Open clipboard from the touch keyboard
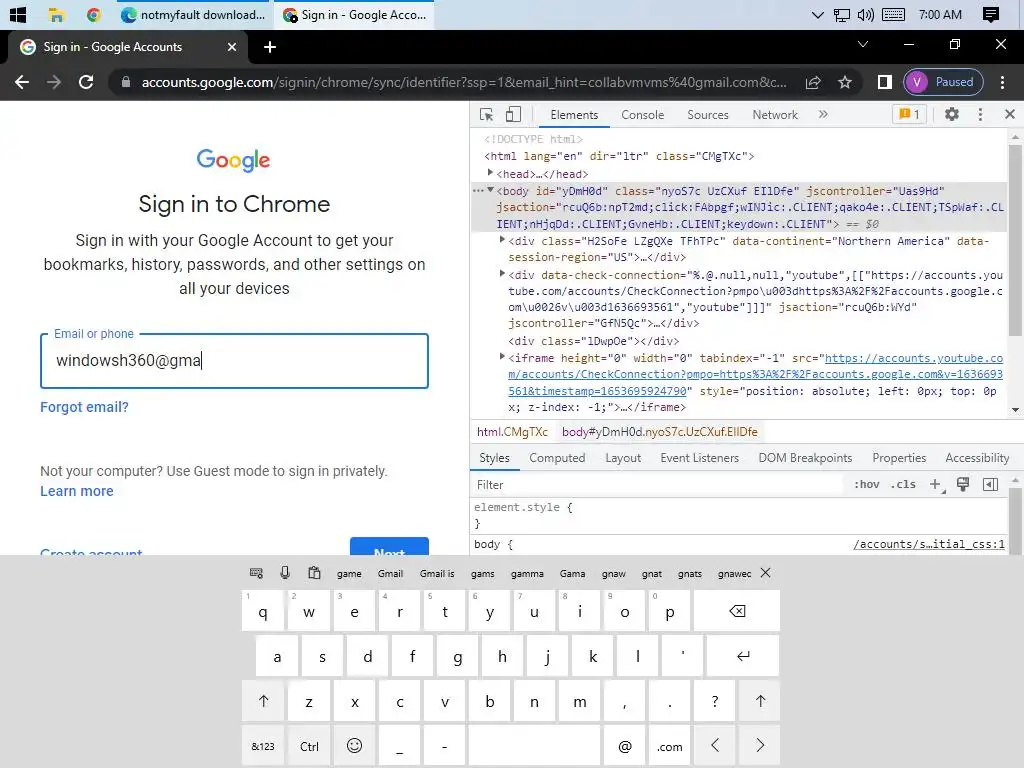 click(x=314, y=573)
